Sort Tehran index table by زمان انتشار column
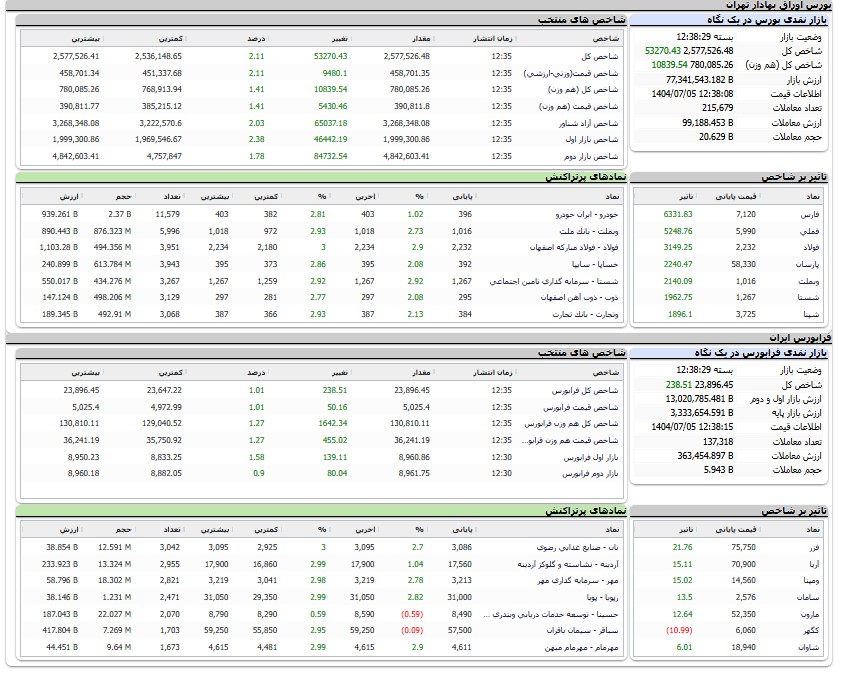 [493, 39]
